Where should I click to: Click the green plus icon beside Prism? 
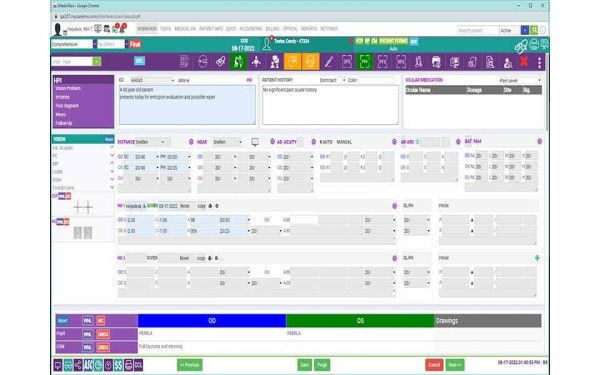537,258
